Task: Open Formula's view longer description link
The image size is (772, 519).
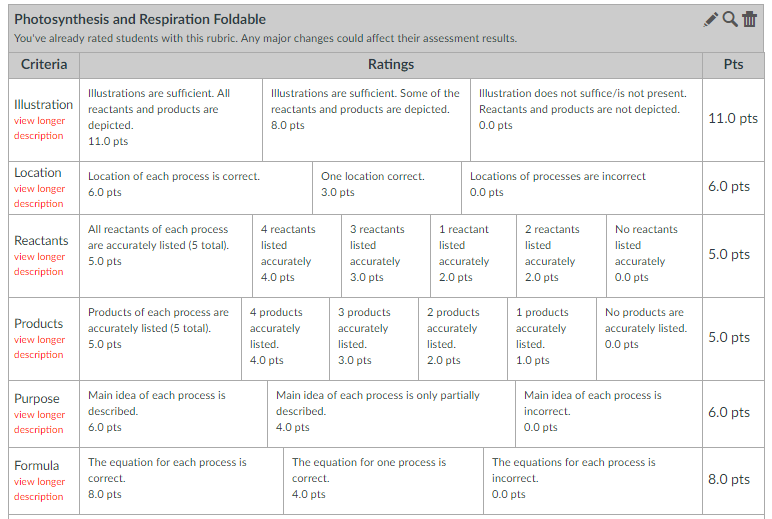Action: click(x=39, y=489)
